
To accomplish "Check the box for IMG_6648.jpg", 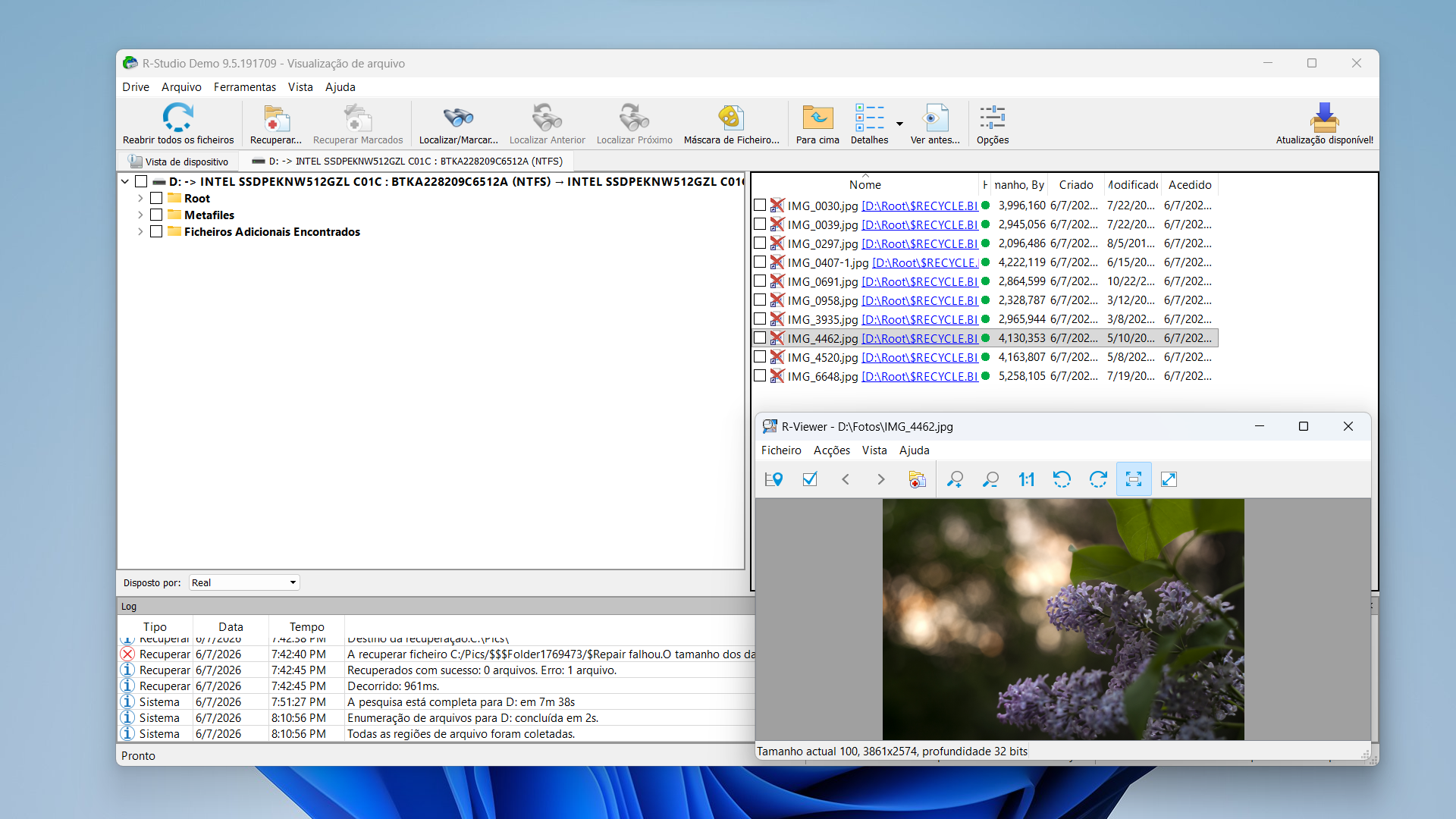I will pos(760,375).
